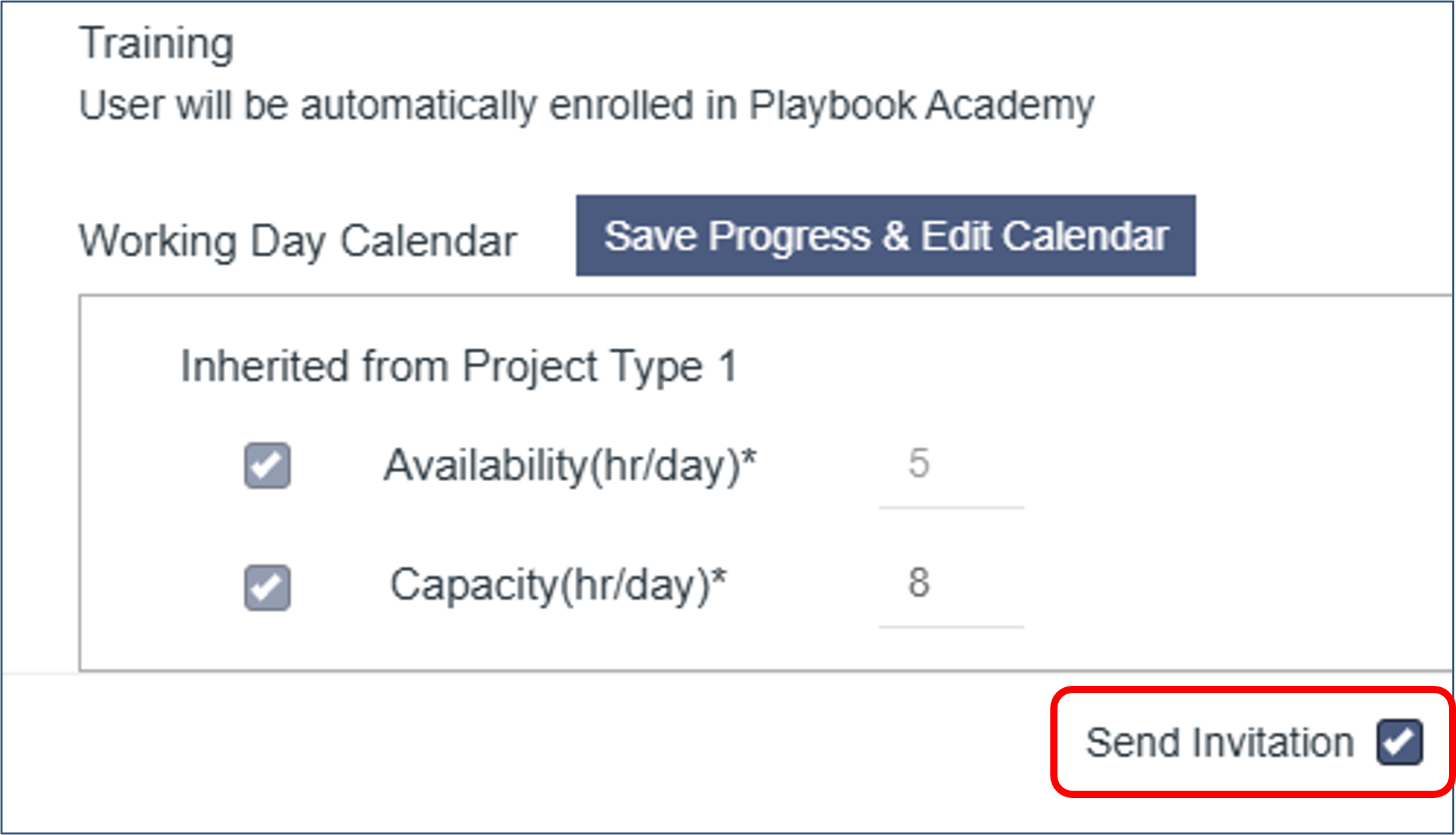This screenshot has height=835, width=1456.
Task: Uncheck the Capacity(hr/day) checkbox
Action: [x=267, y=587]
